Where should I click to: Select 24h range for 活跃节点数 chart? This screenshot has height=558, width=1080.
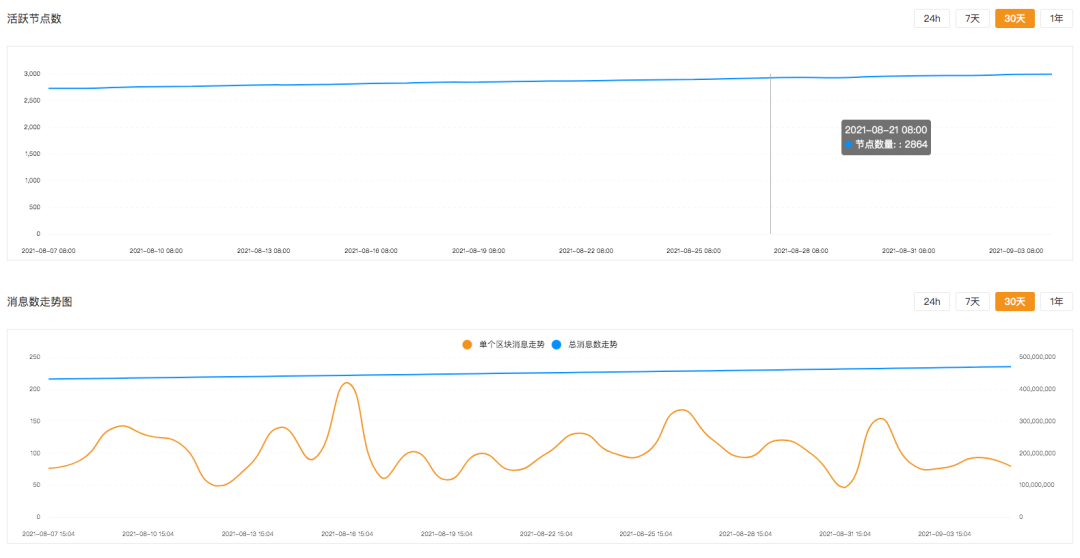[931, 19]
